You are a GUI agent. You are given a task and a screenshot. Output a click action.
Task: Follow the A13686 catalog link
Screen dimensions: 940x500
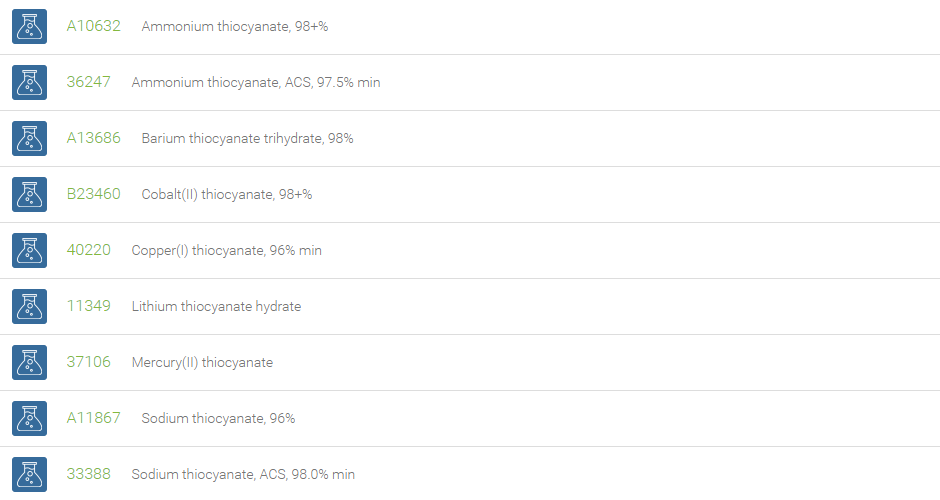[94, 138]
